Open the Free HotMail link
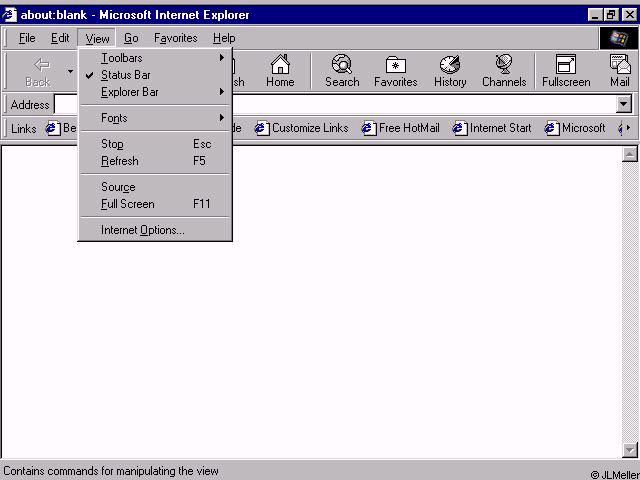 tap(400, 128)
